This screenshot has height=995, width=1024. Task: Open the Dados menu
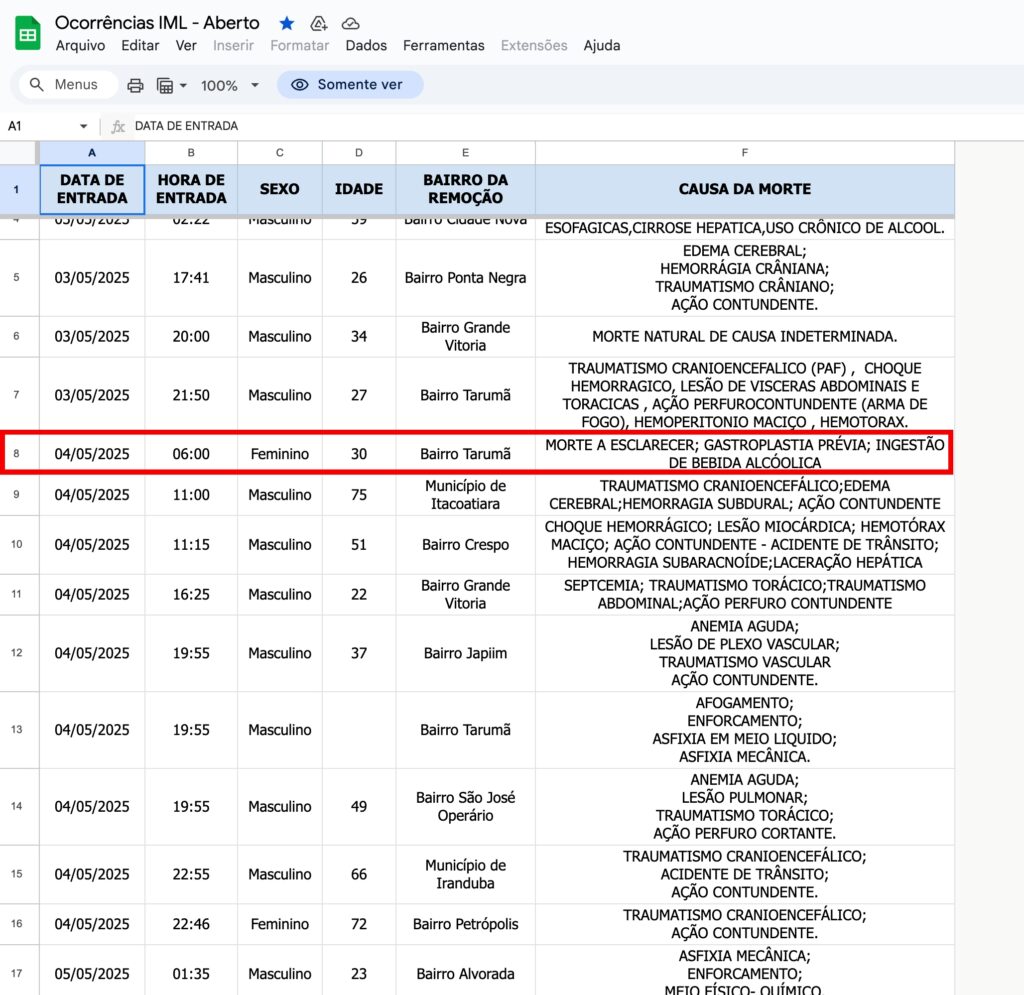coord(366,45)
